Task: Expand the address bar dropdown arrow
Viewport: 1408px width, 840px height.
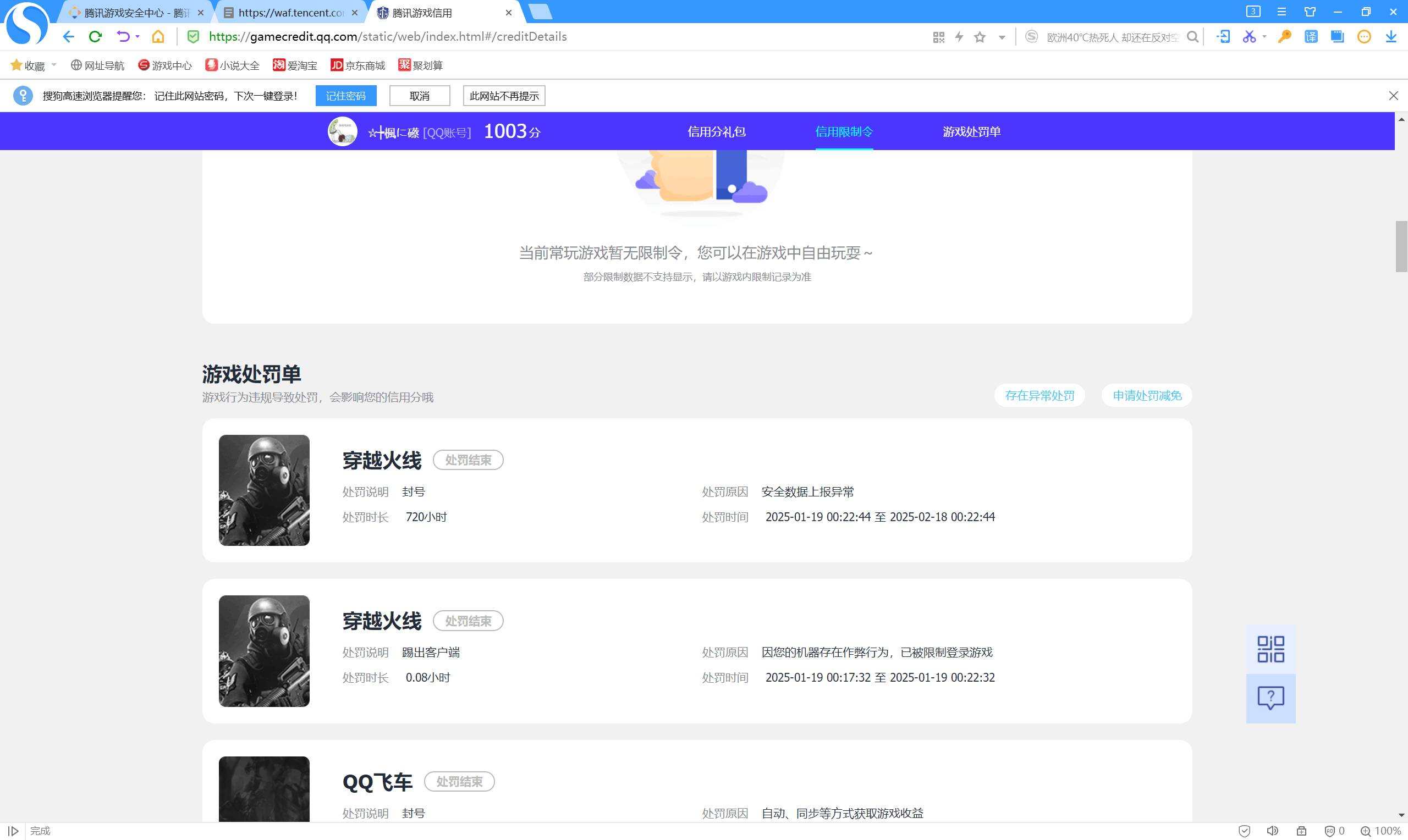Action: [1002, 38]
